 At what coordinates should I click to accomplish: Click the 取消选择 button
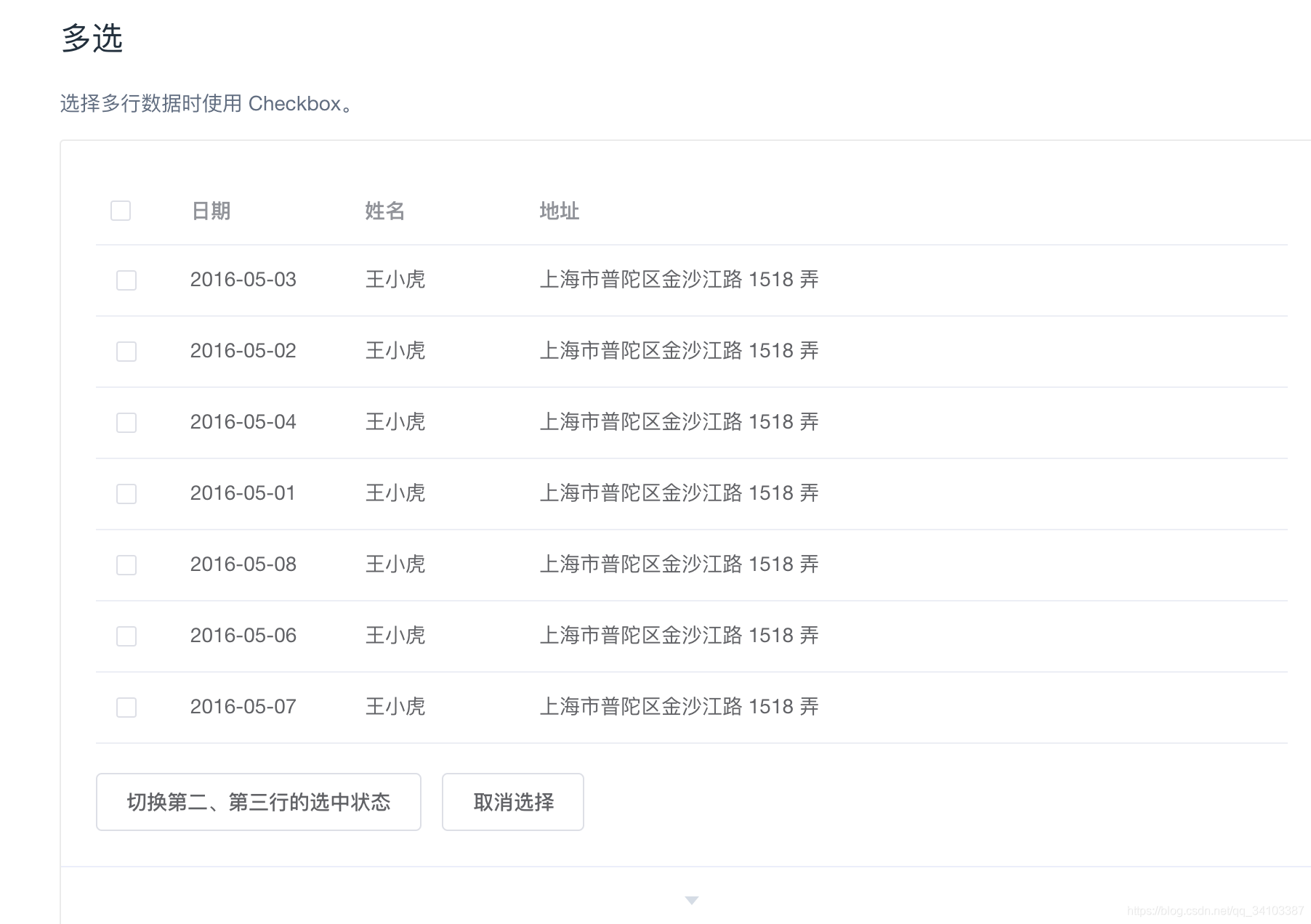point(512,802)
